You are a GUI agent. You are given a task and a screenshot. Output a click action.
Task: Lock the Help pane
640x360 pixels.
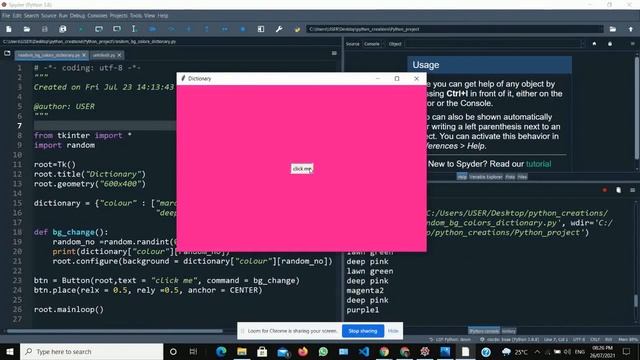point(610,44)
